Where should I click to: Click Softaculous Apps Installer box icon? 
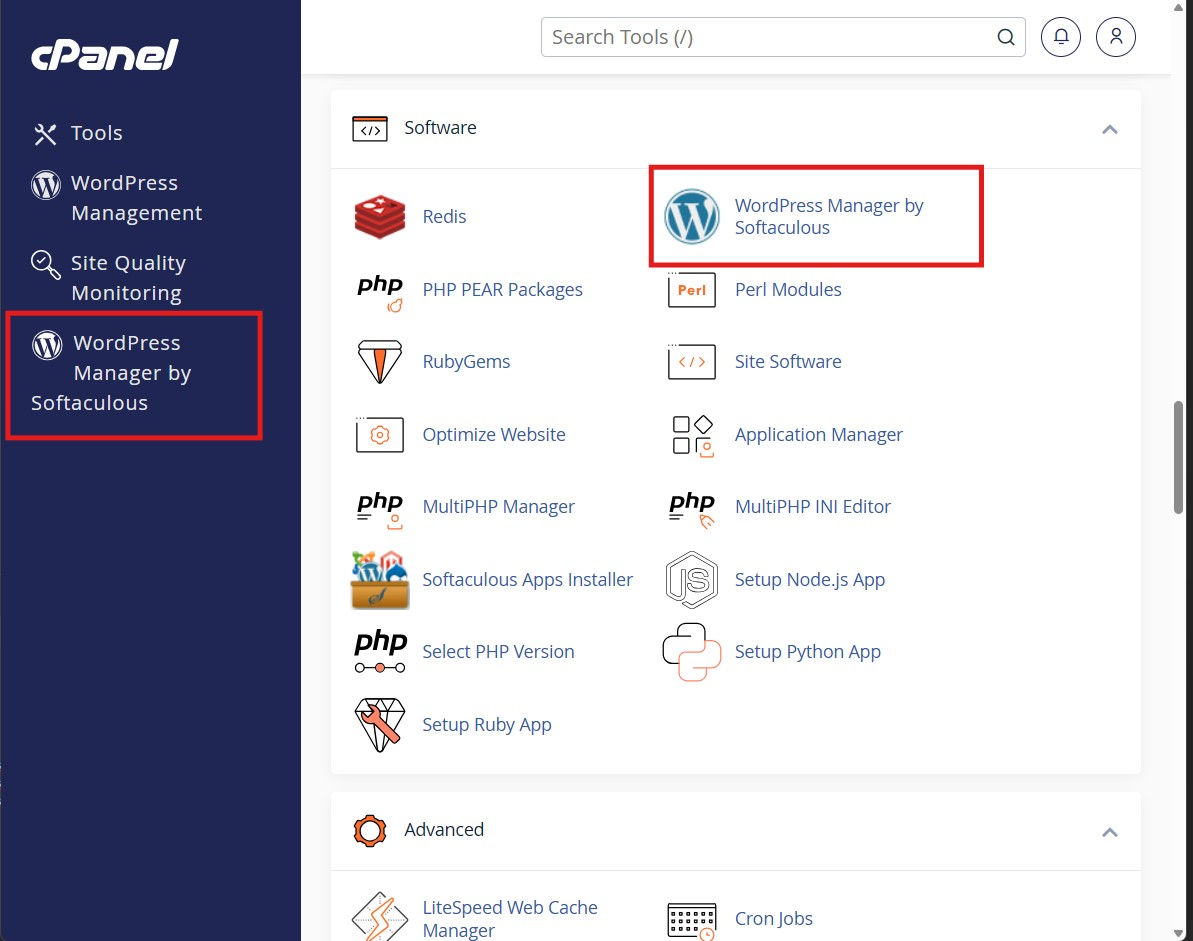(x=380, y=580)
